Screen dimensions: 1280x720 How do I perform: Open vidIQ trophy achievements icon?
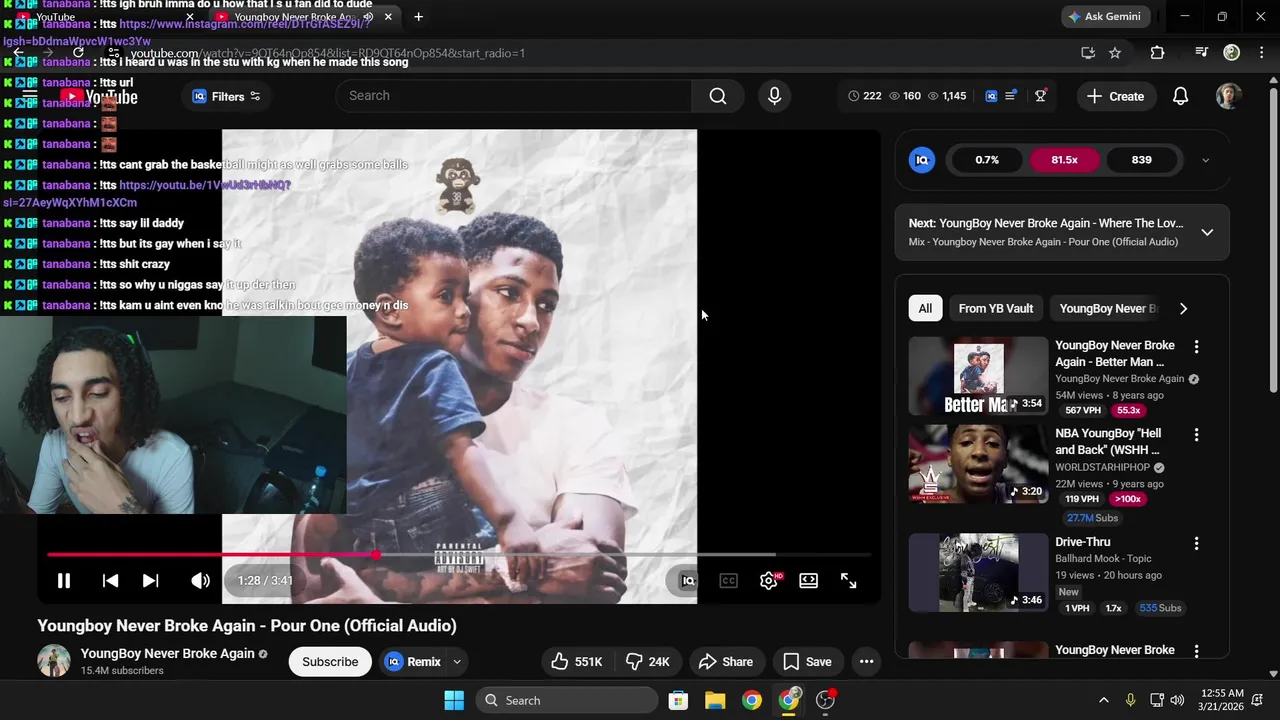tap(1041, 95)
